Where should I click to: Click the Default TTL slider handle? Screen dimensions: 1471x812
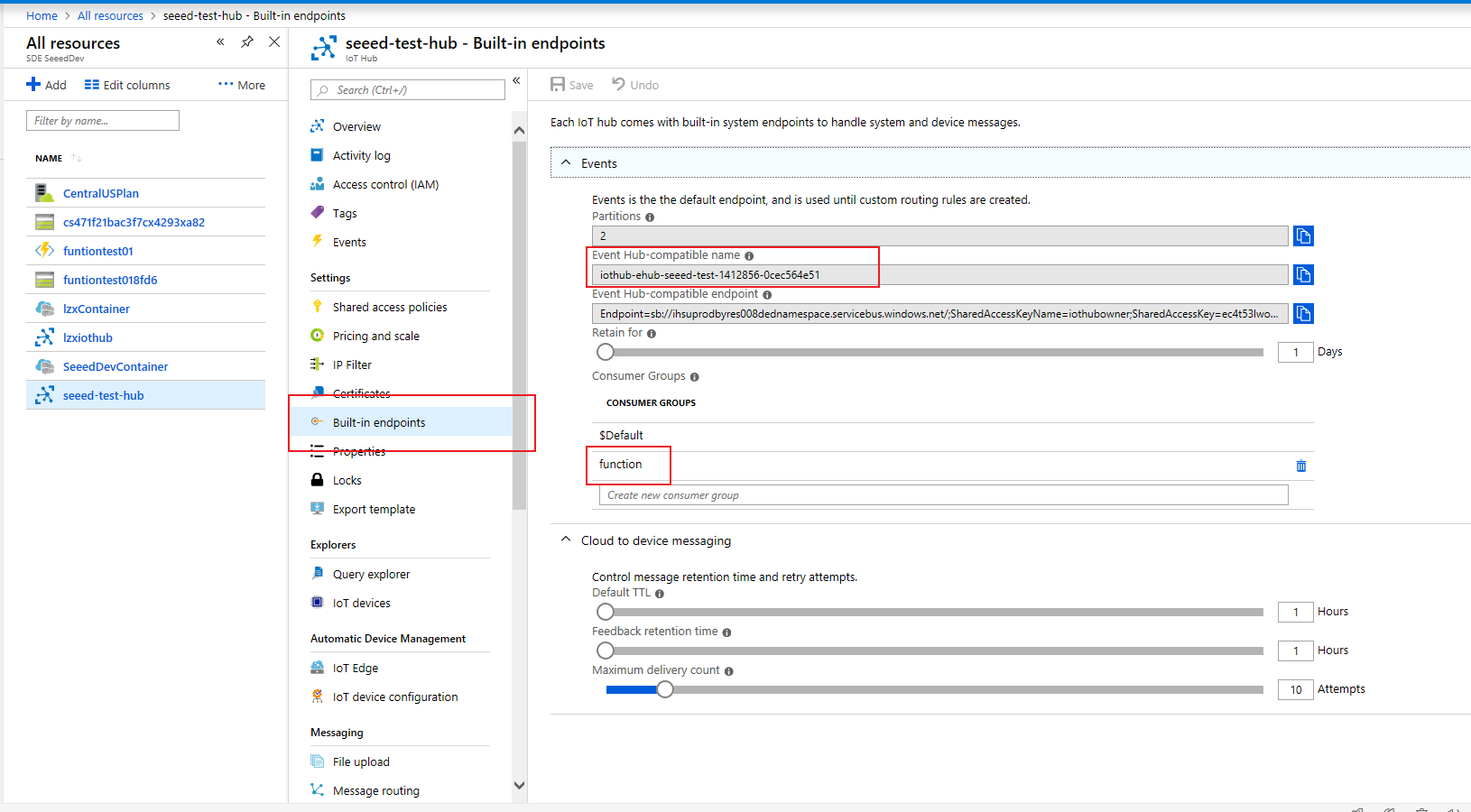click(606, 612)
